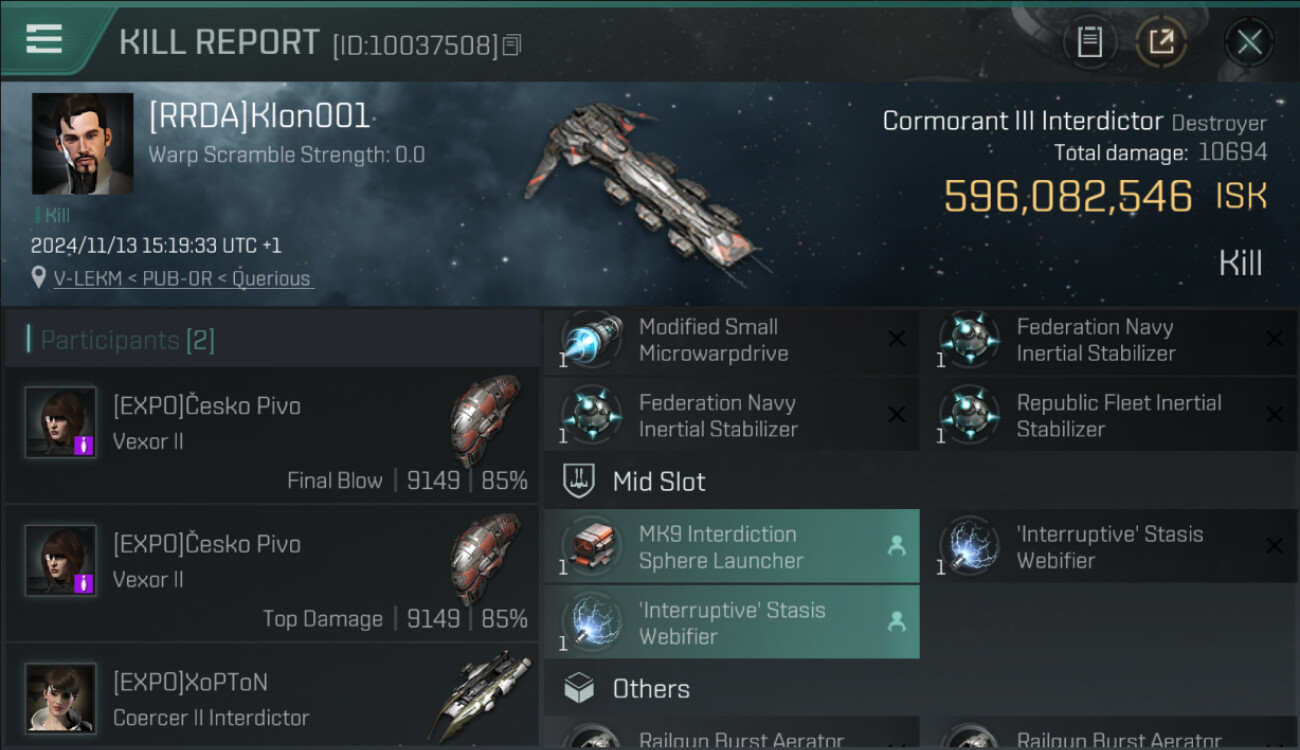Copy the kill report ID icon

coord(512,45)
